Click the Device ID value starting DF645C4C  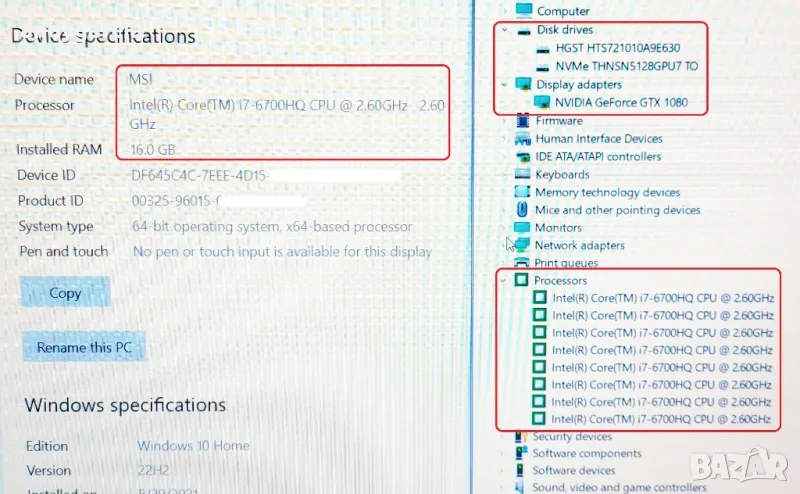(199, 176)
